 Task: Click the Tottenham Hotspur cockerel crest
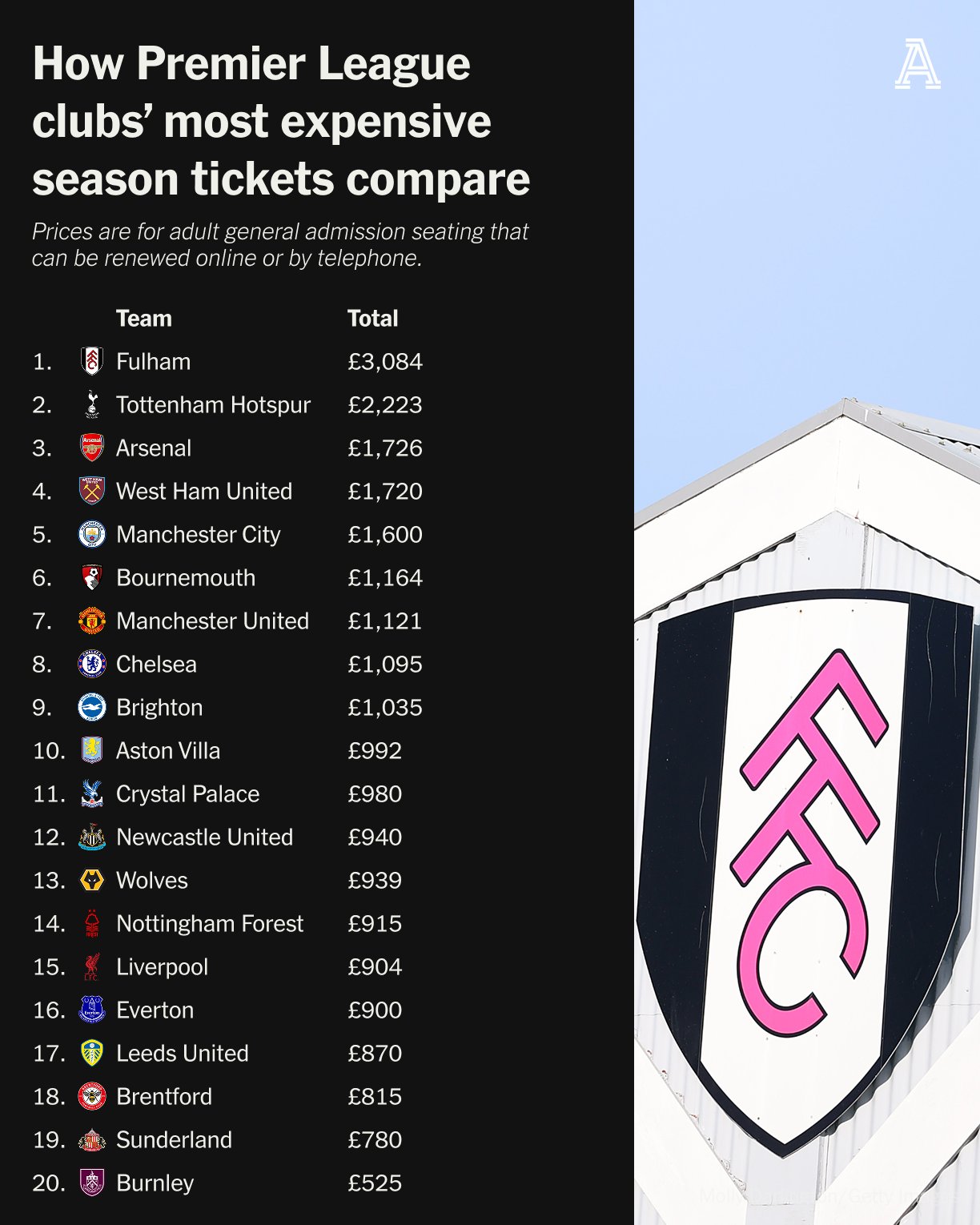(x=92, y=404)
